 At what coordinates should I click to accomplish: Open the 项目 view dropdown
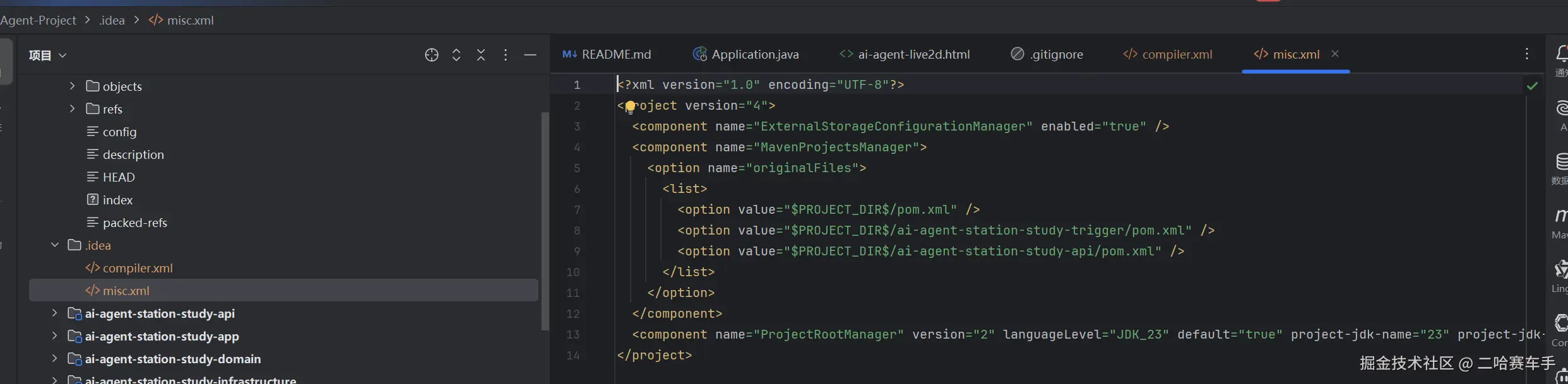point(47,55)
